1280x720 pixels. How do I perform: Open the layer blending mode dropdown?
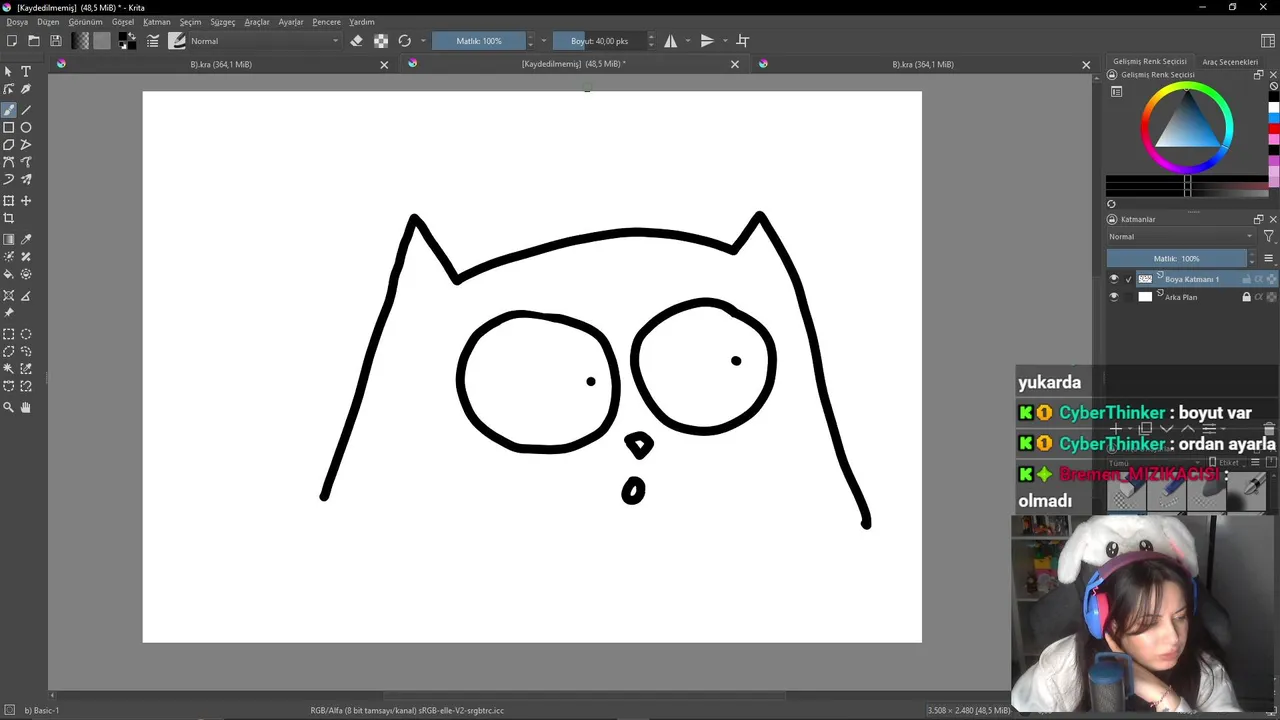(x=1180, y=237)
